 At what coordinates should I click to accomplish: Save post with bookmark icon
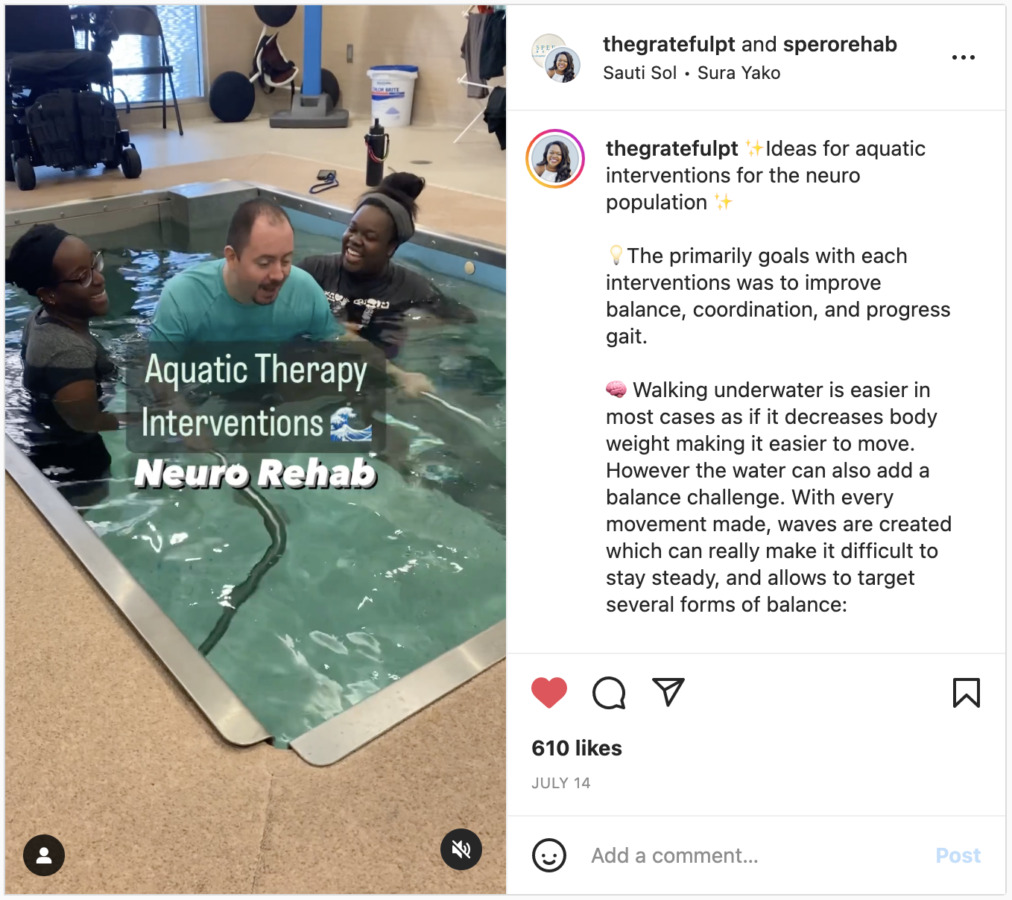point(966,693)
